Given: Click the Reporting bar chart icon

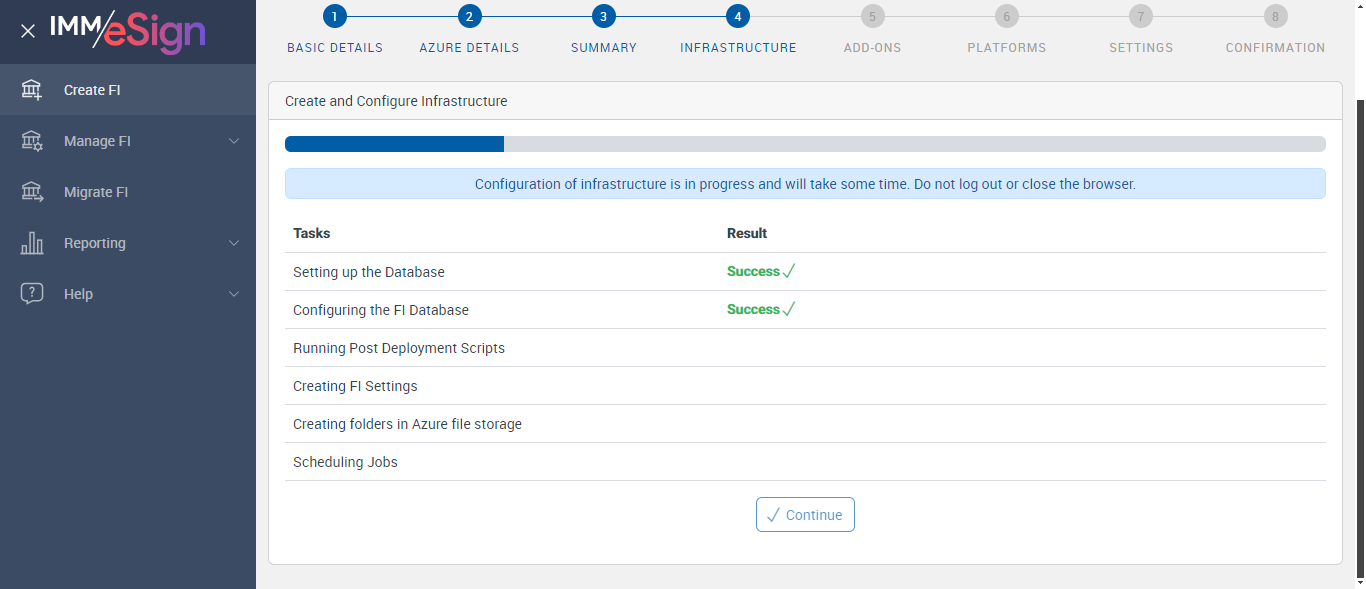Looking at the screenshot, I should 32,243.
